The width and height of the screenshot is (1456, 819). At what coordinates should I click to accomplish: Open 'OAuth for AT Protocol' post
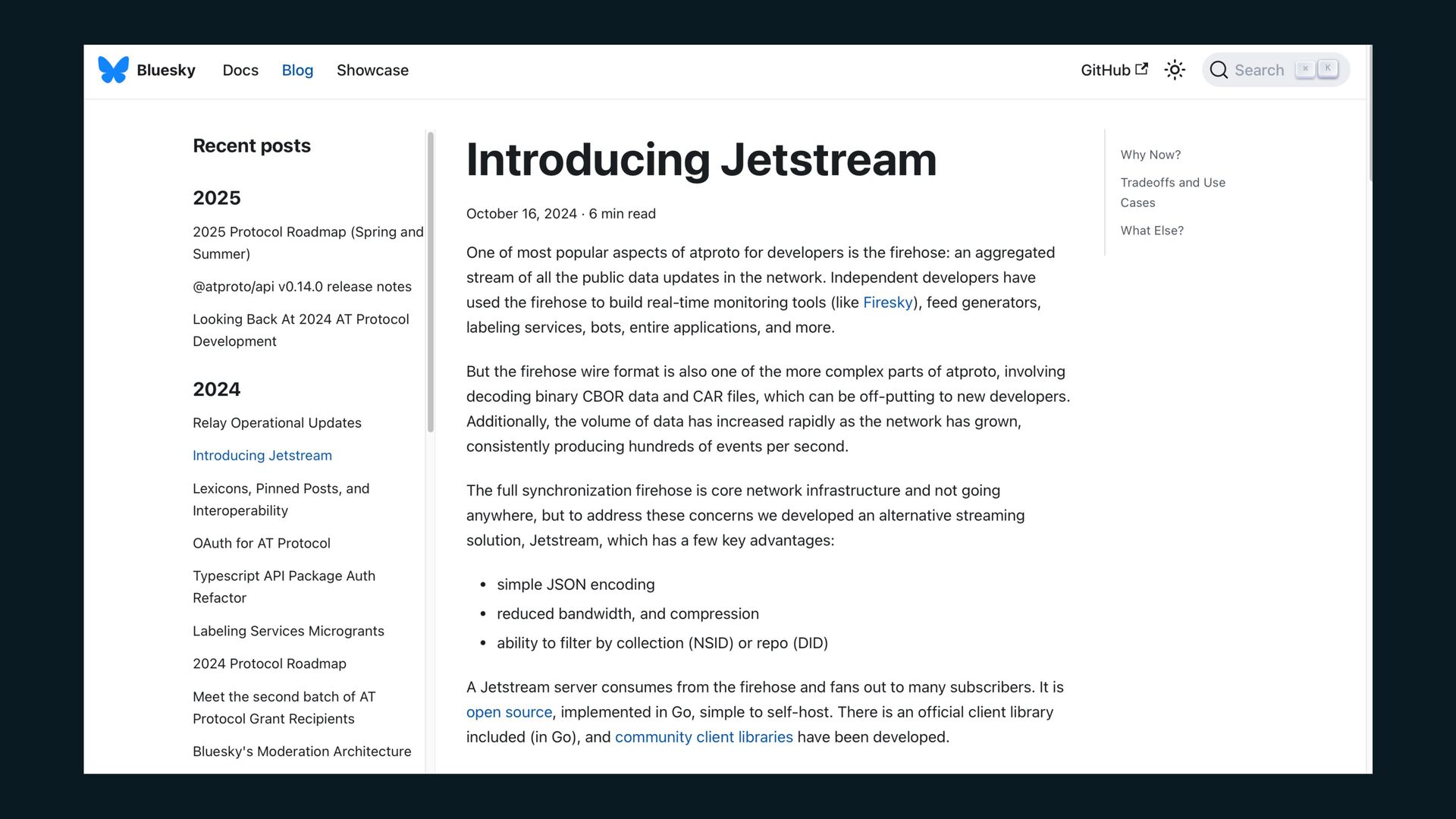point(262,543)
